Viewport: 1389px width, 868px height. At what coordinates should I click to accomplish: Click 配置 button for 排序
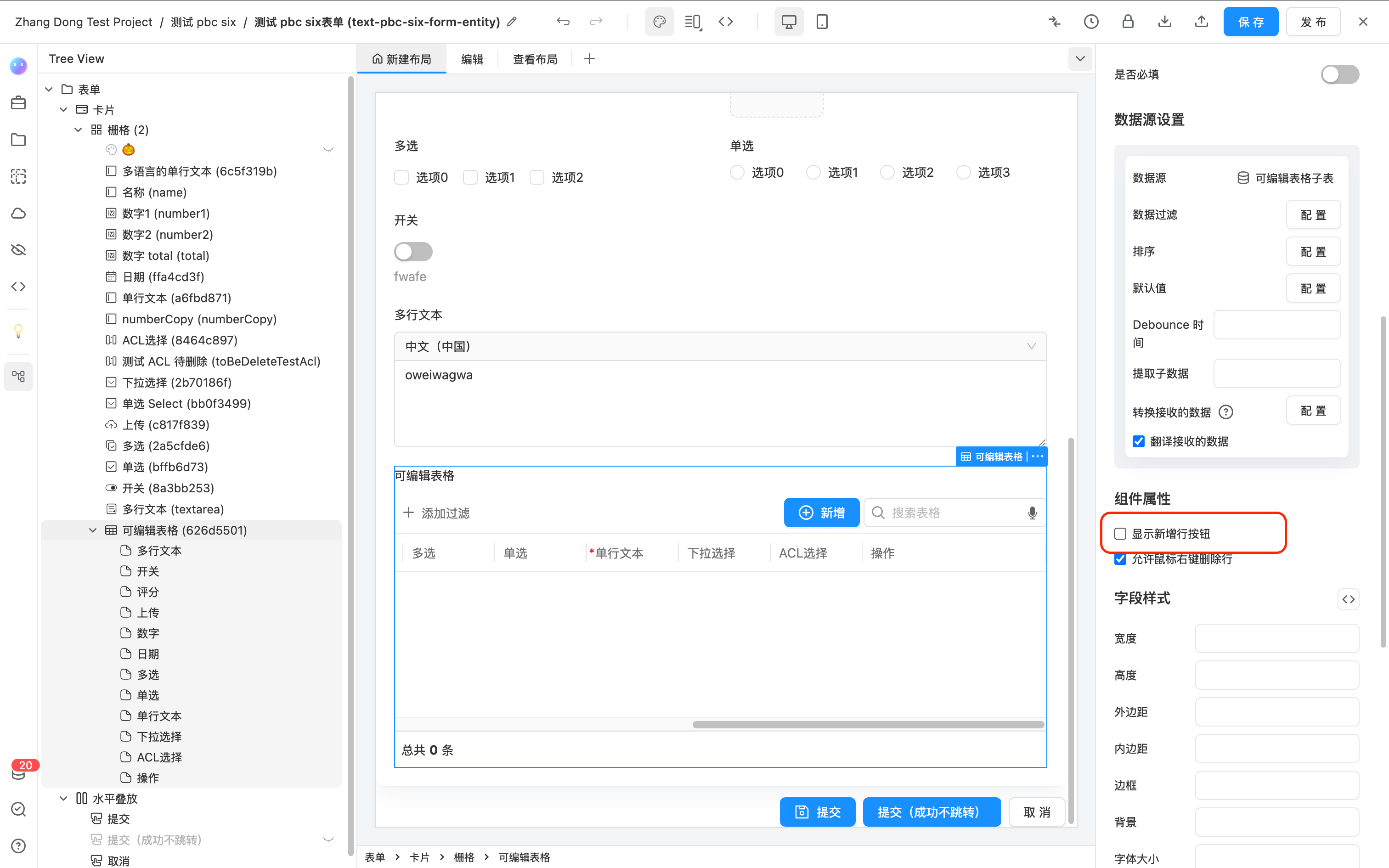tap(1313, 252)
